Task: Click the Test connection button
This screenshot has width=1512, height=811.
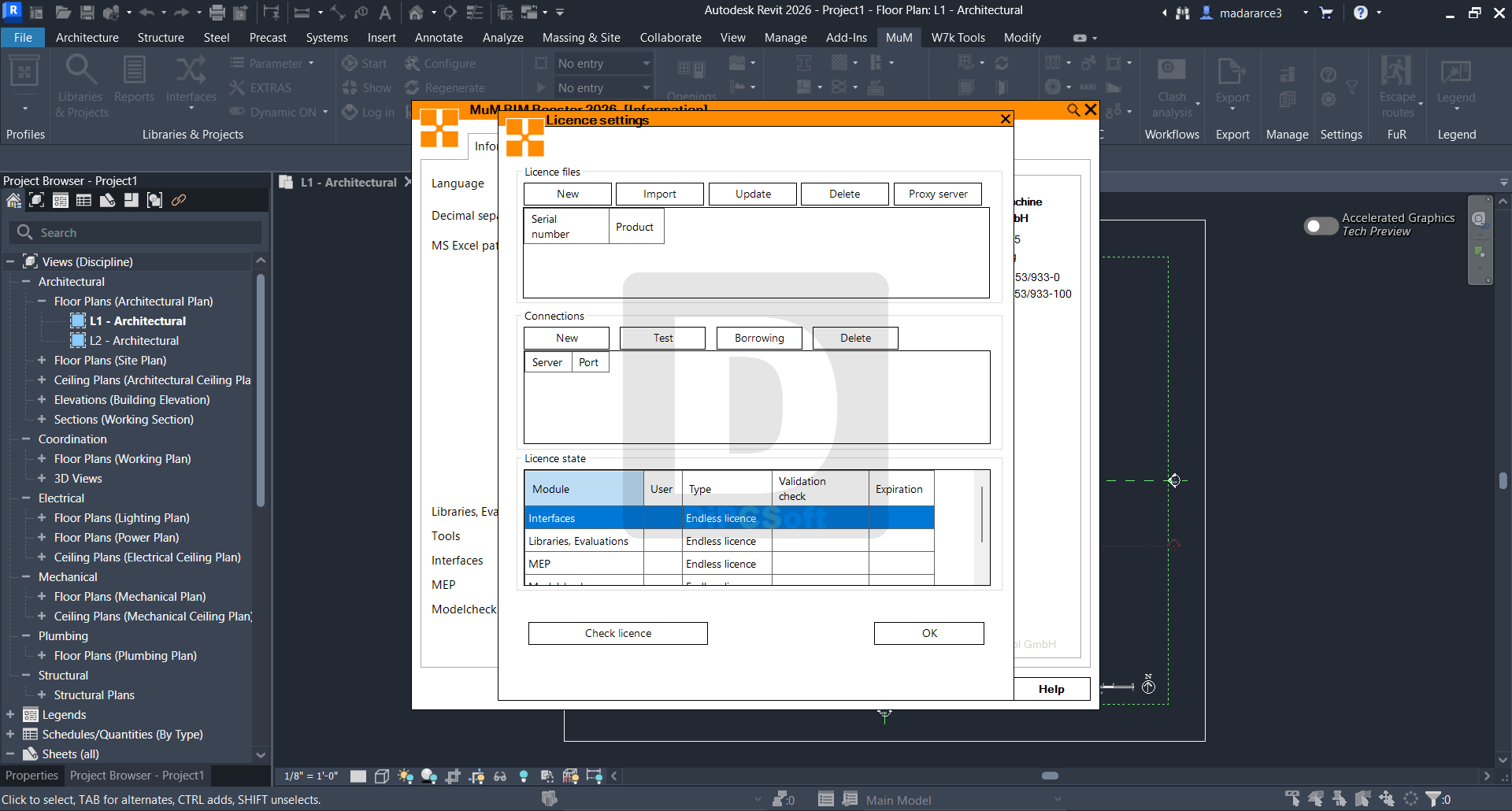Action: 663,338
